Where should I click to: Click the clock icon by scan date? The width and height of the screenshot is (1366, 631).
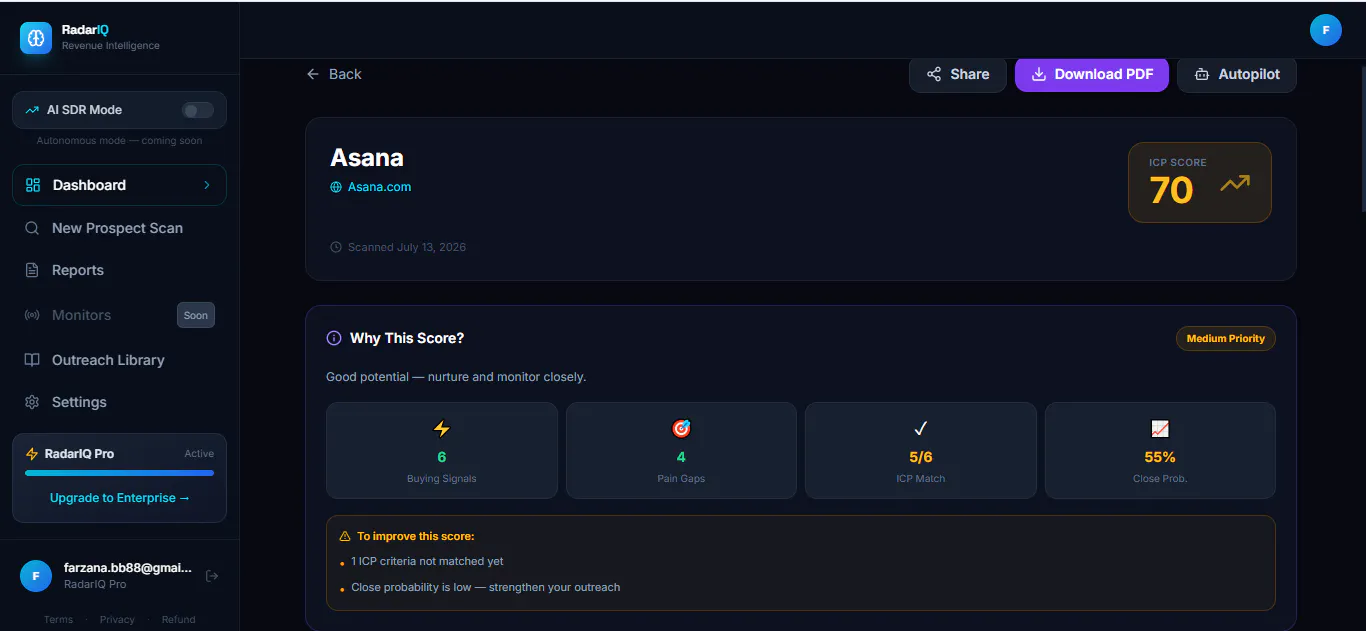[336, 247]
